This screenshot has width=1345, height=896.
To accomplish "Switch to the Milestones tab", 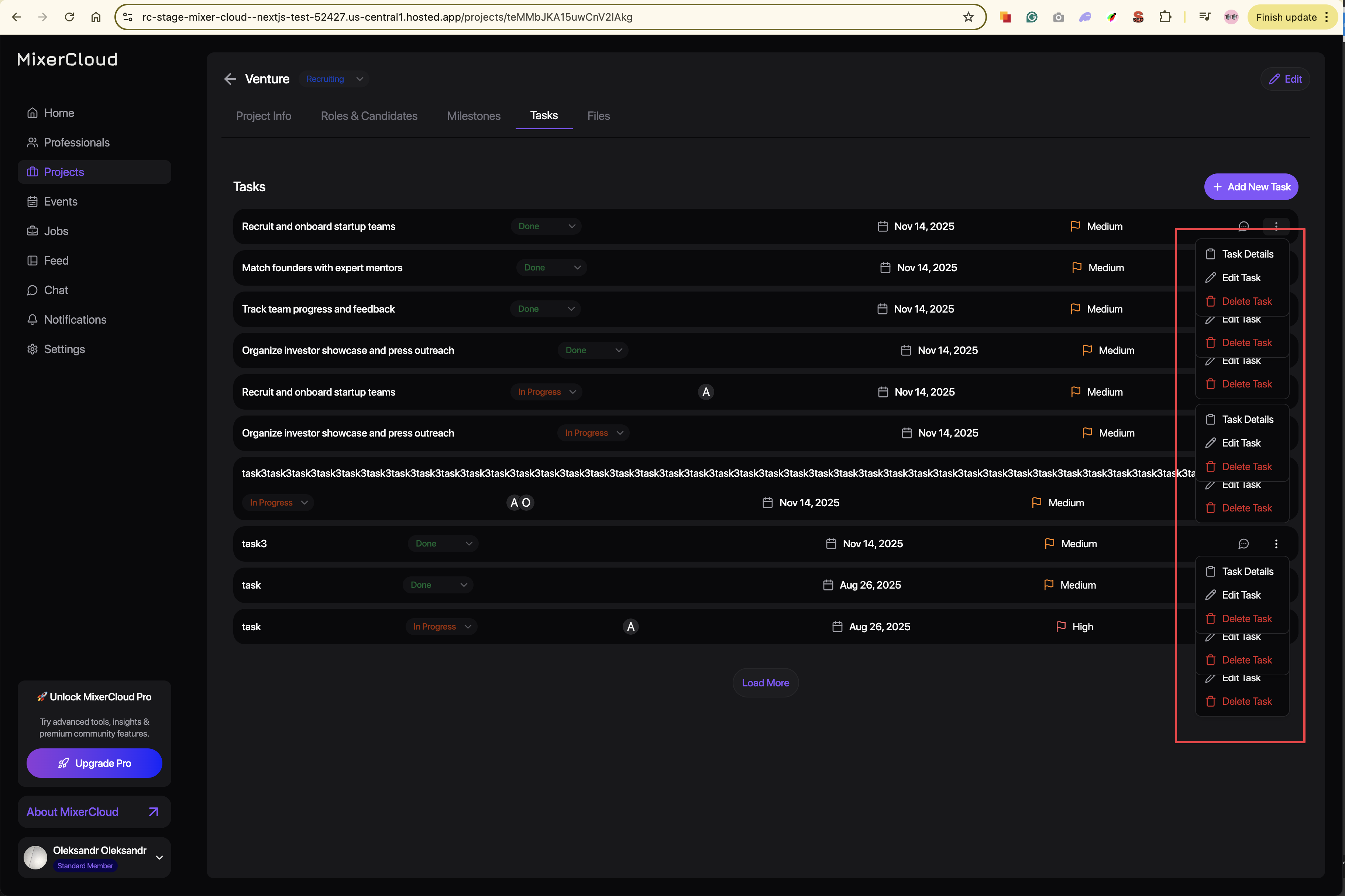I will pyautogui.click(x=473, y=116).
